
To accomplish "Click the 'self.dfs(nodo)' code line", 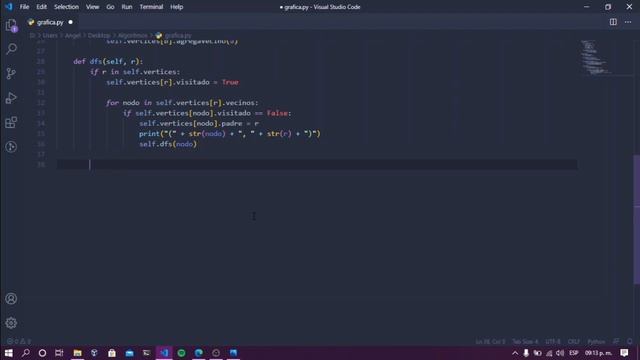I will [x=168, y=144].
